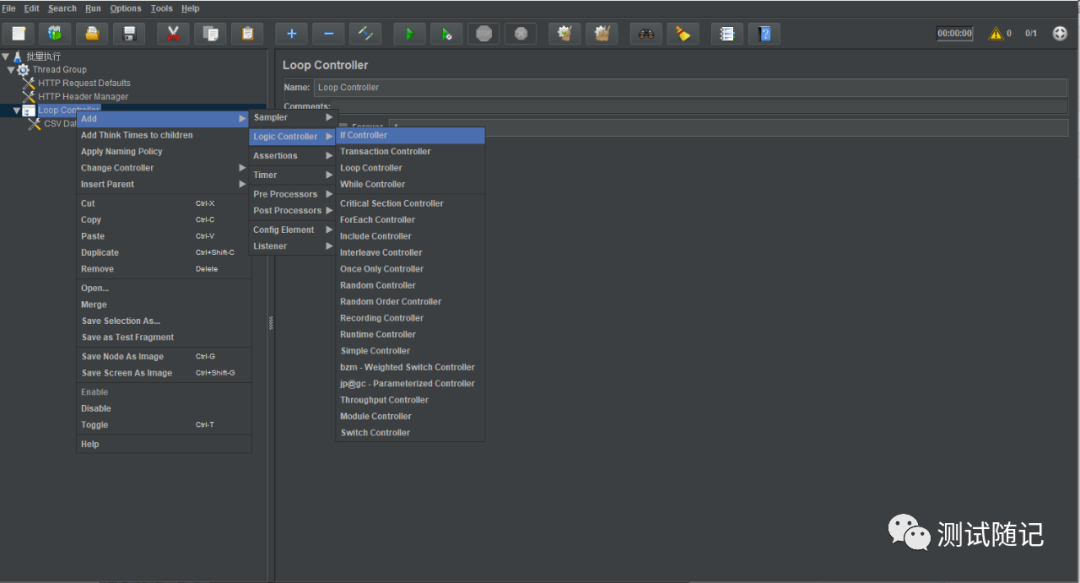Click the remote engine circle icon

pos(1060,33)
